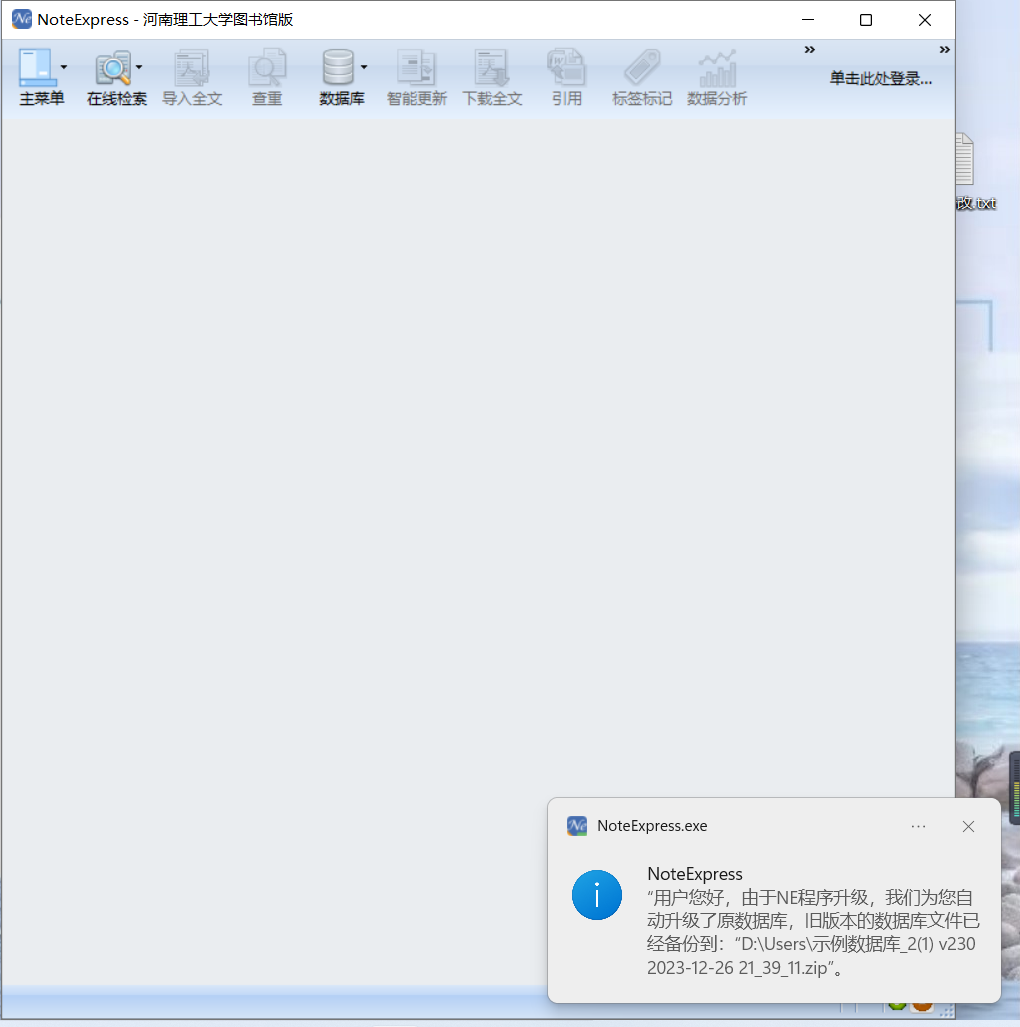Viewport: 1020px width, 1027px height.
Task: Expand the far-right » overflow chevron
Action: (x=944, y=50)
